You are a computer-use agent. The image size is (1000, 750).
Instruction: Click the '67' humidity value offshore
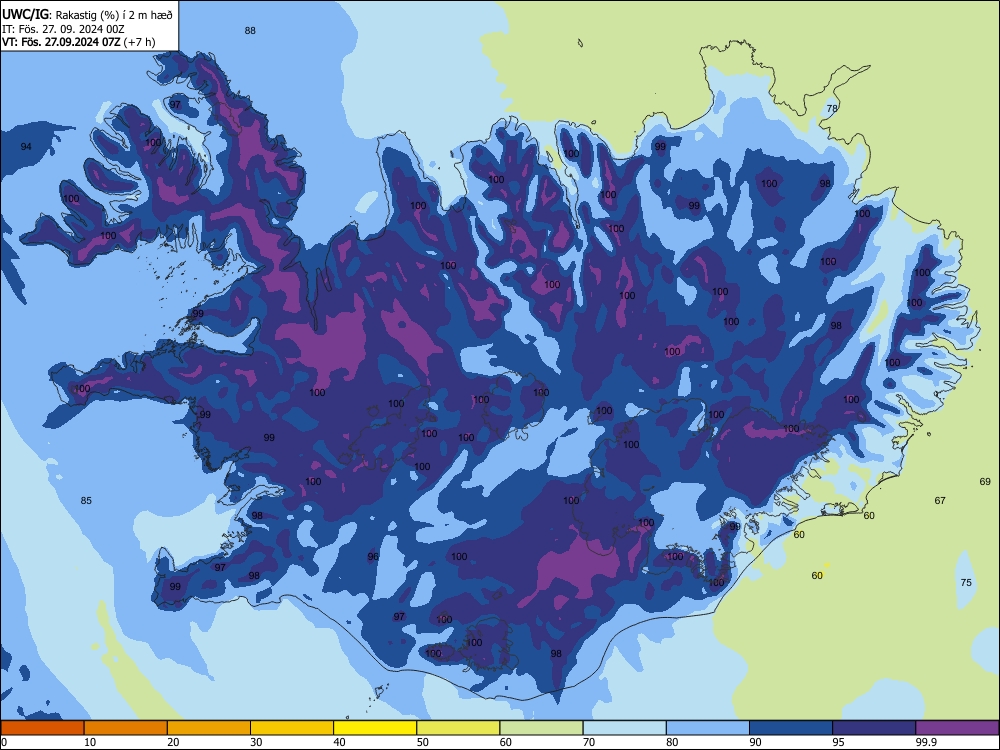pos(940,501)
